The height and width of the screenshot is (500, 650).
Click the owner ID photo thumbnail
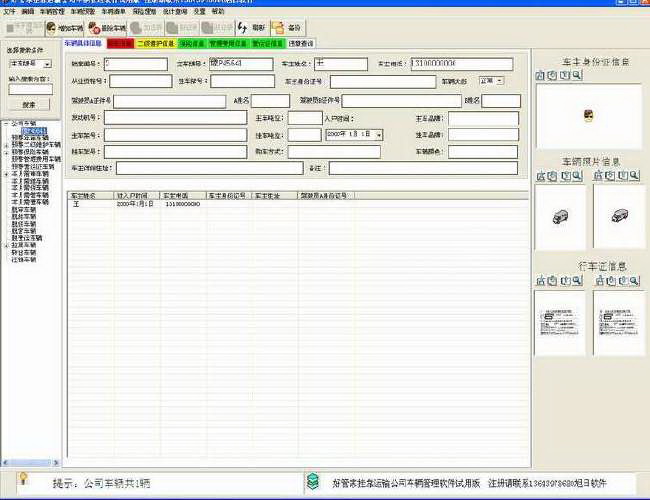589,116
